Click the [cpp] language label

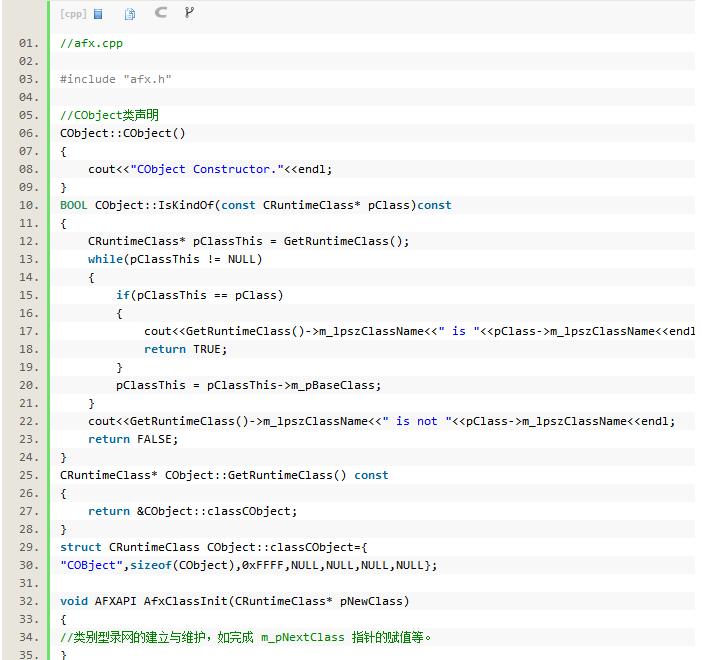(x=73, y=14)
